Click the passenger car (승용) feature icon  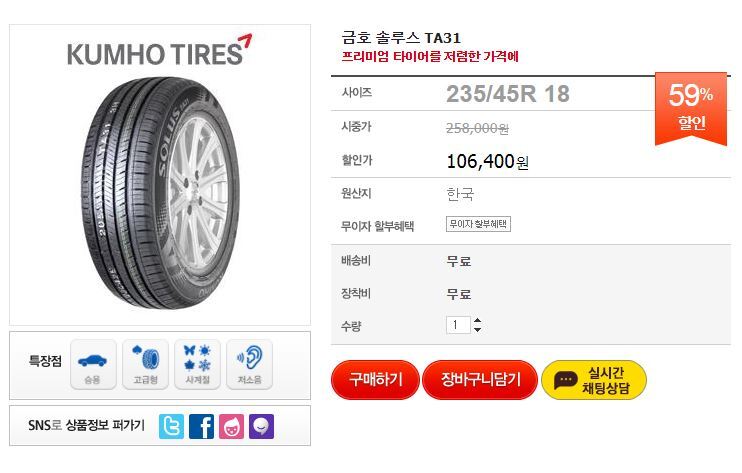pos(93,364)
